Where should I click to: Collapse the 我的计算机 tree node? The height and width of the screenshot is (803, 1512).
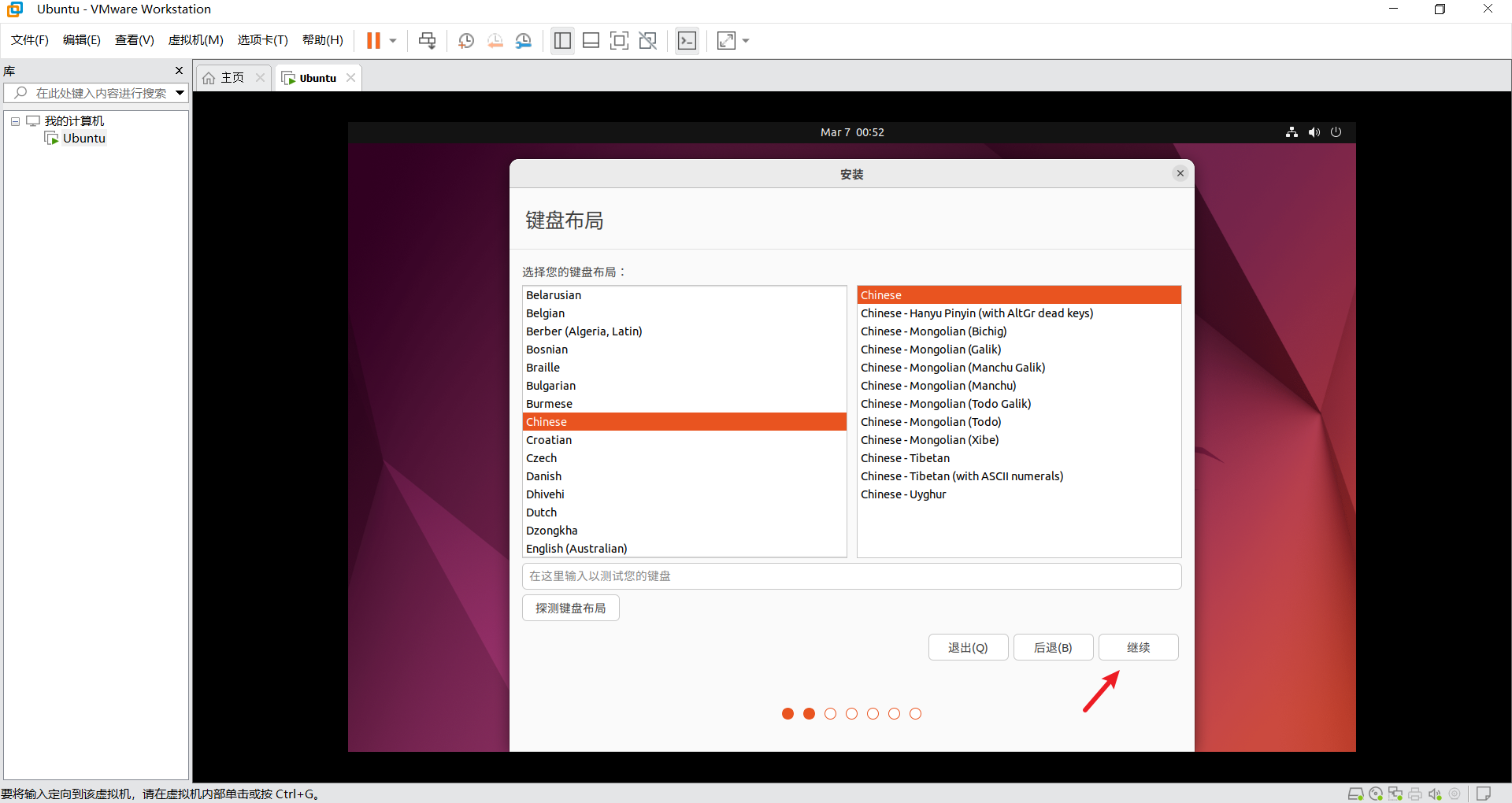click(15, 121)
